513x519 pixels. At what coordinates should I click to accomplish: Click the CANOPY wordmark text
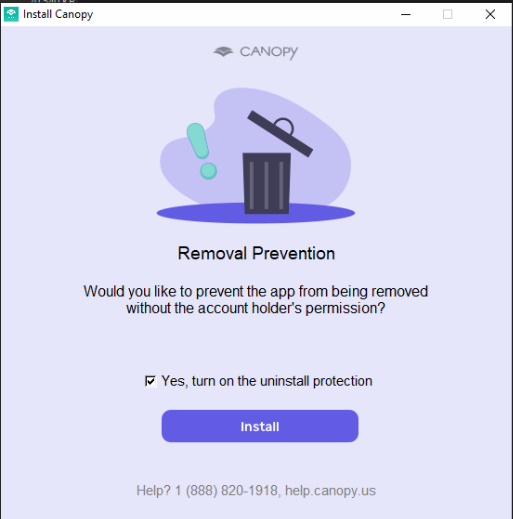[269, 52]
